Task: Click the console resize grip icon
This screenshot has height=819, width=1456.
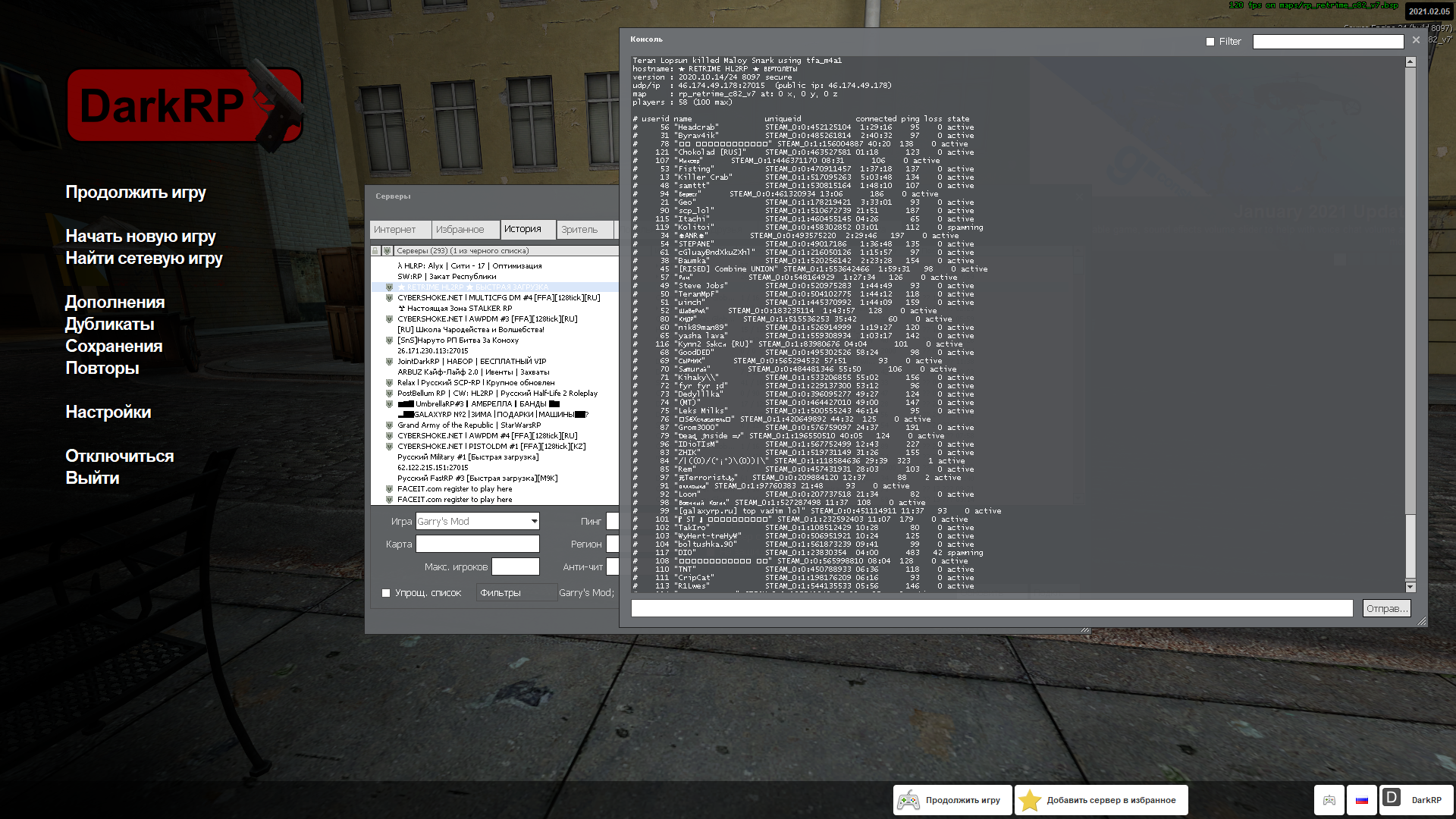Action: click(1421, 621)
